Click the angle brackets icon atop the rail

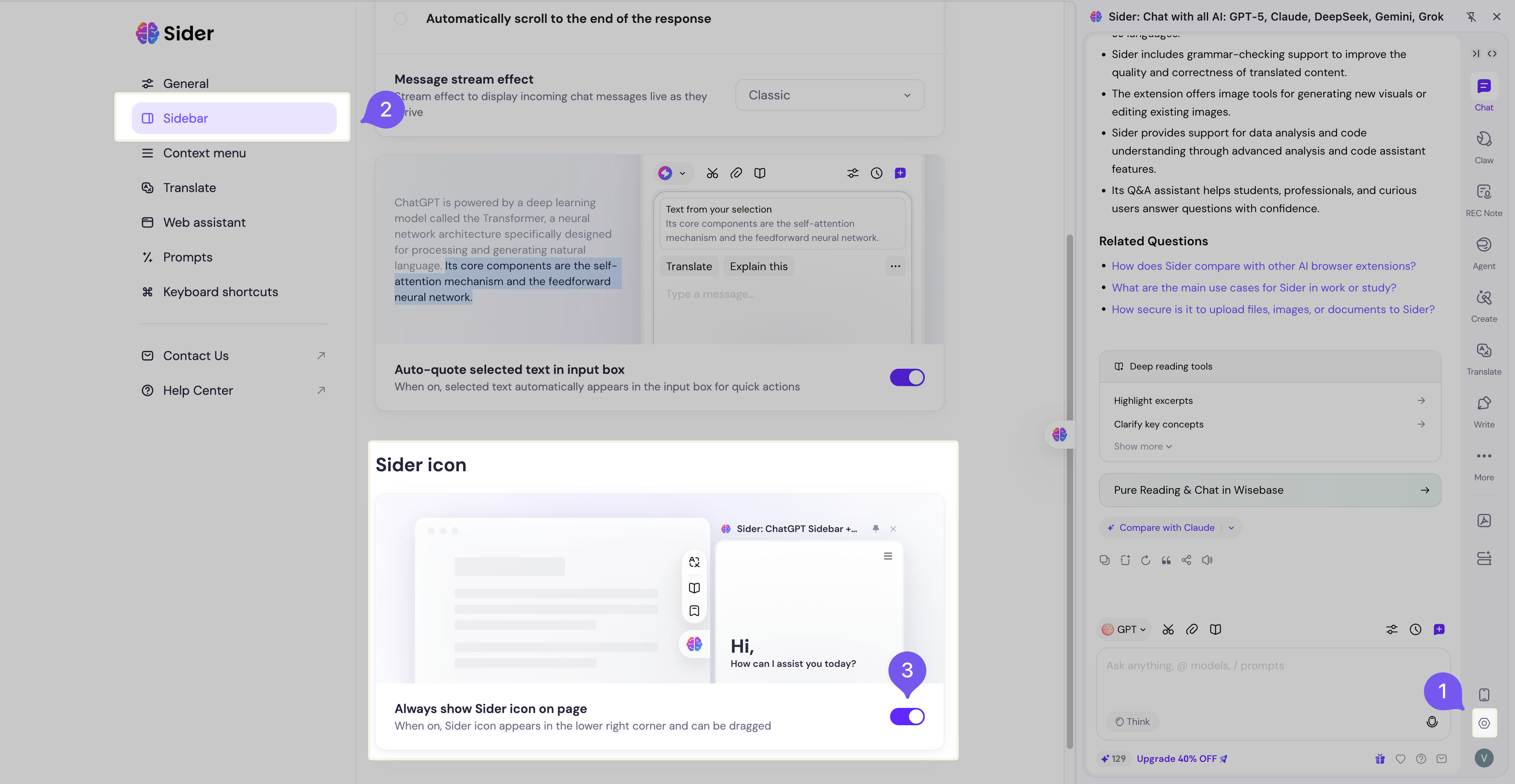1492,54
